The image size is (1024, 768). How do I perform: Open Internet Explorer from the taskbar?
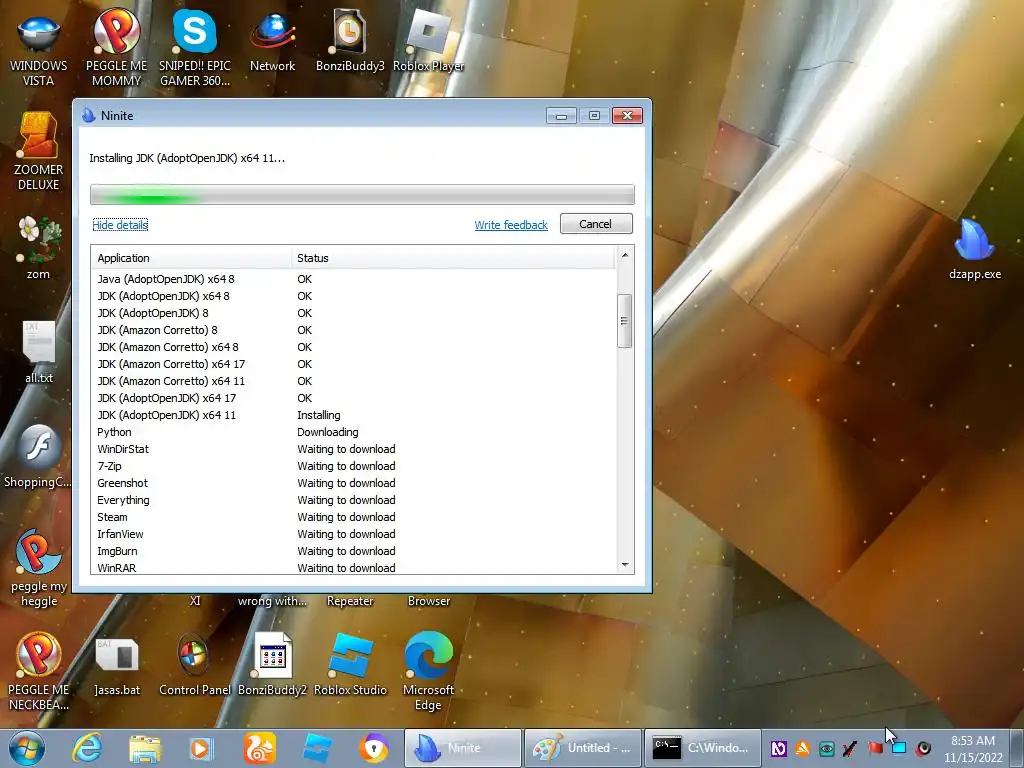[x=87, y=748]
